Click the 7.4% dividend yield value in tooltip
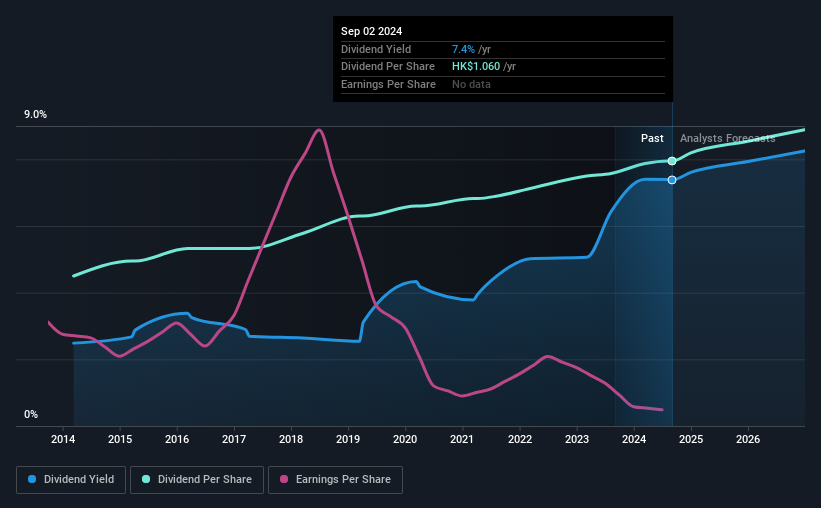 click(x=463, y=49)
